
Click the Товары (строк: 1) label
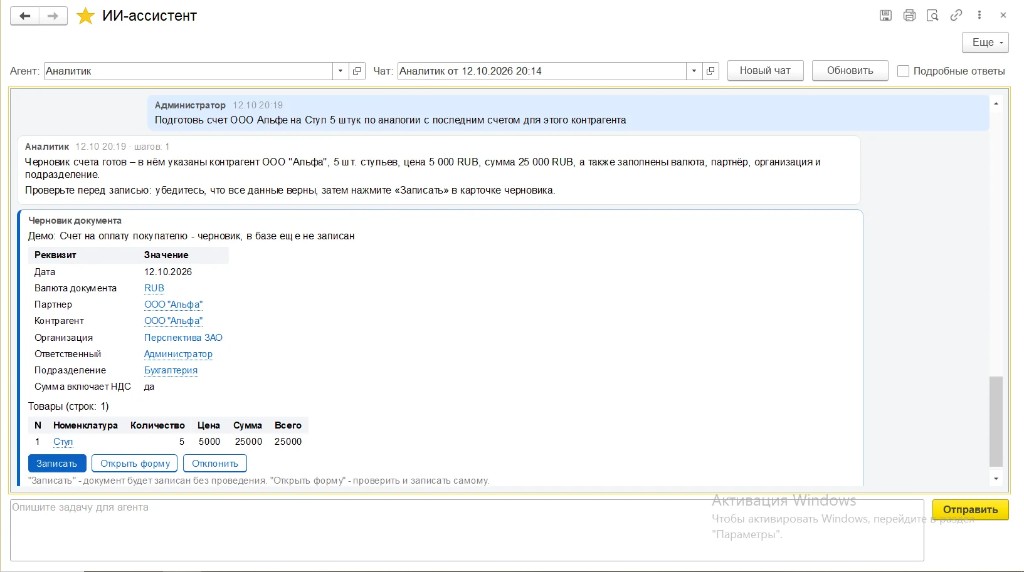(68, 406)
